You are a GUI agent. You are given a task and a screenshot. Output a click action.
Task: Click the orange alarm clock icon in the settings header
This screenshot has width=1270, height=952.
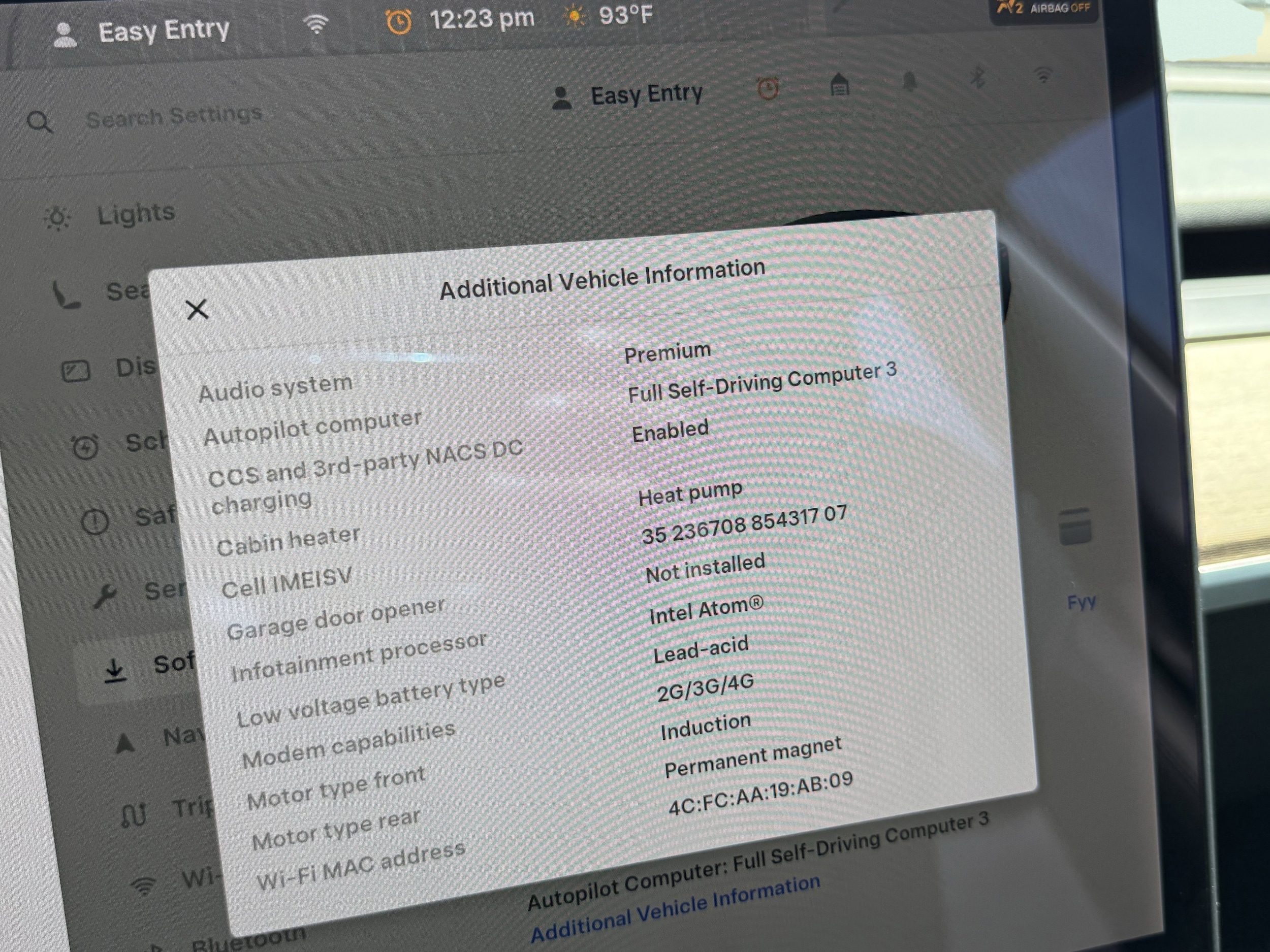click(x=768, y=89)
